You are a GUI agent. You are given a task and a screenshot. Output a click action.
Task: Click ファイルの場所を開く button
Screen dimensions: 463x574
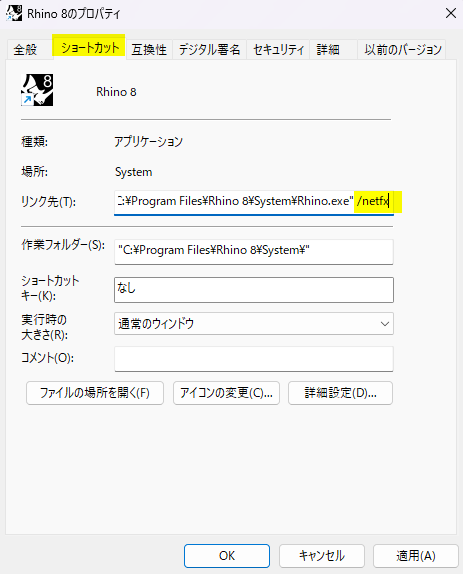(95, 393)
